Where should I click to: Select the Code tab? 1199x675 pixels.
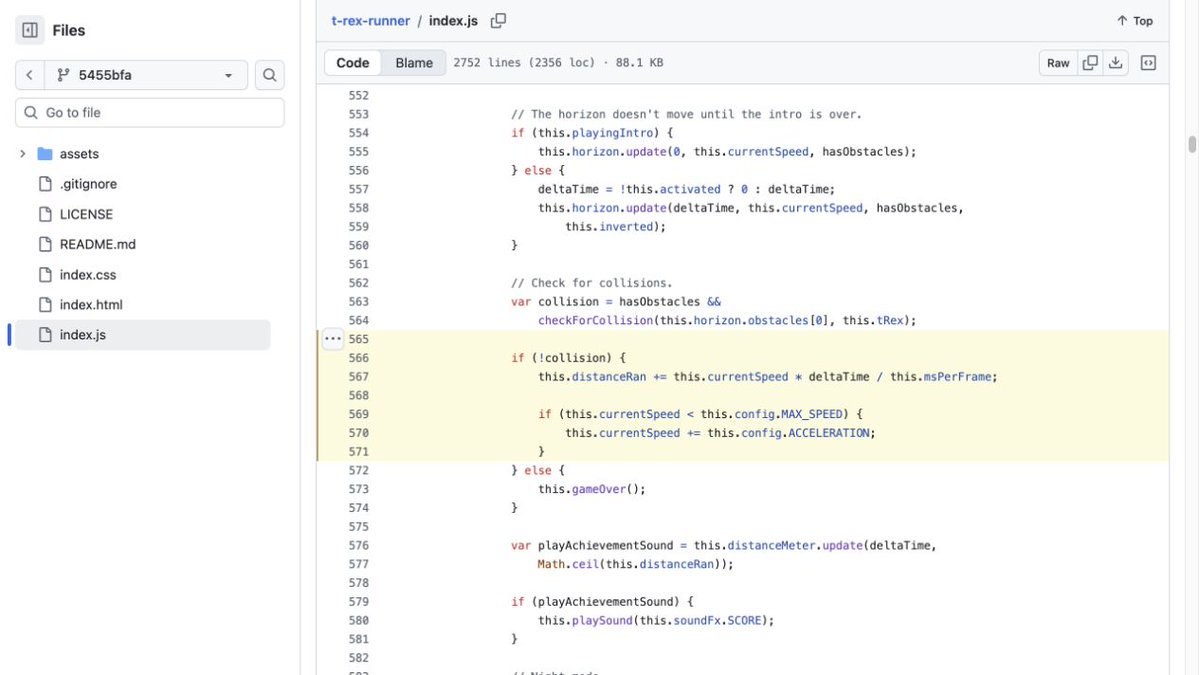pos(353,63)
